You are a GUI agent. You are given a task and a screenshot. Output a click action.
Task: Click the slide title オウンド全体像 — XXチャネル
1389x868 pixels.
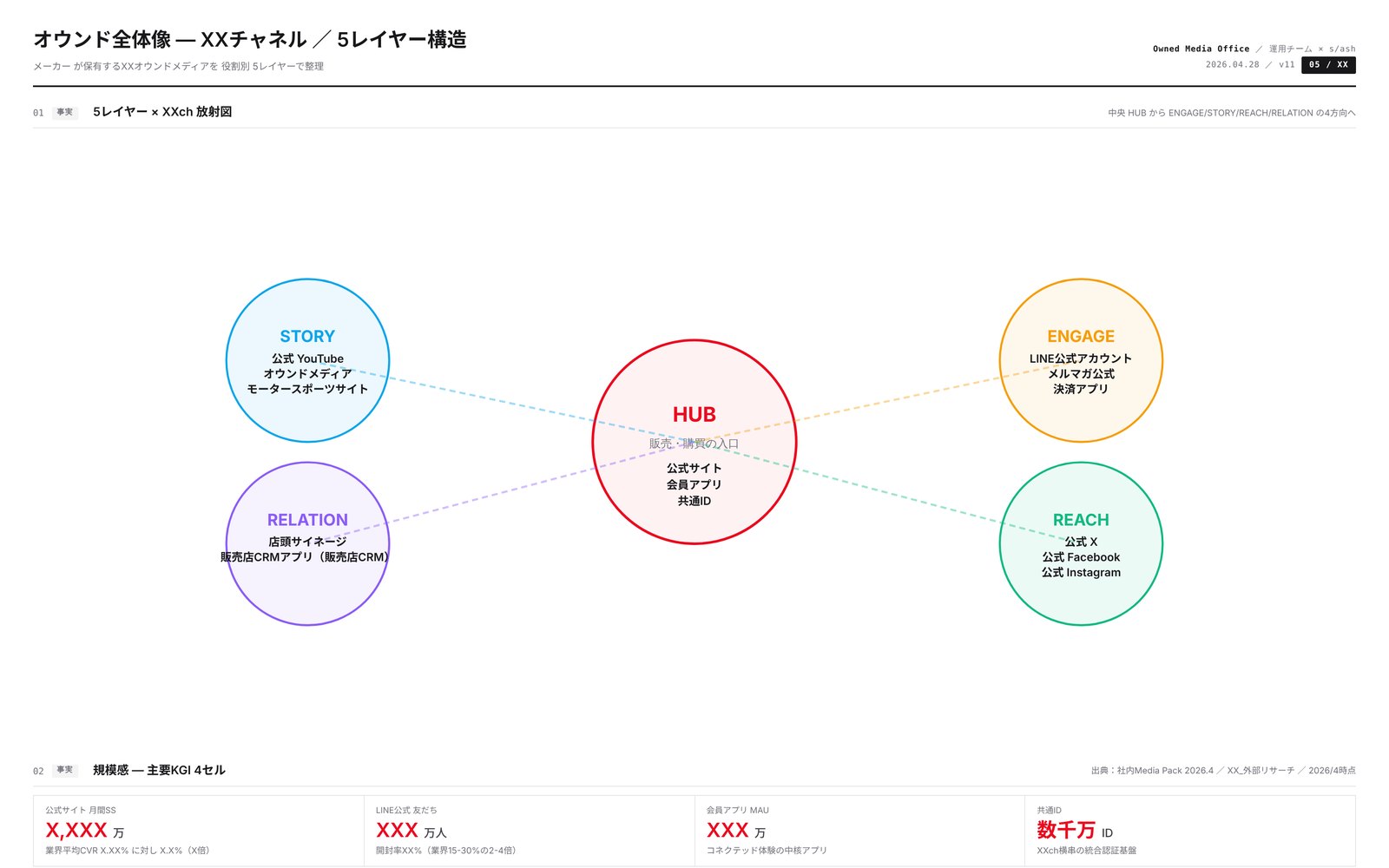coord(250,39)
